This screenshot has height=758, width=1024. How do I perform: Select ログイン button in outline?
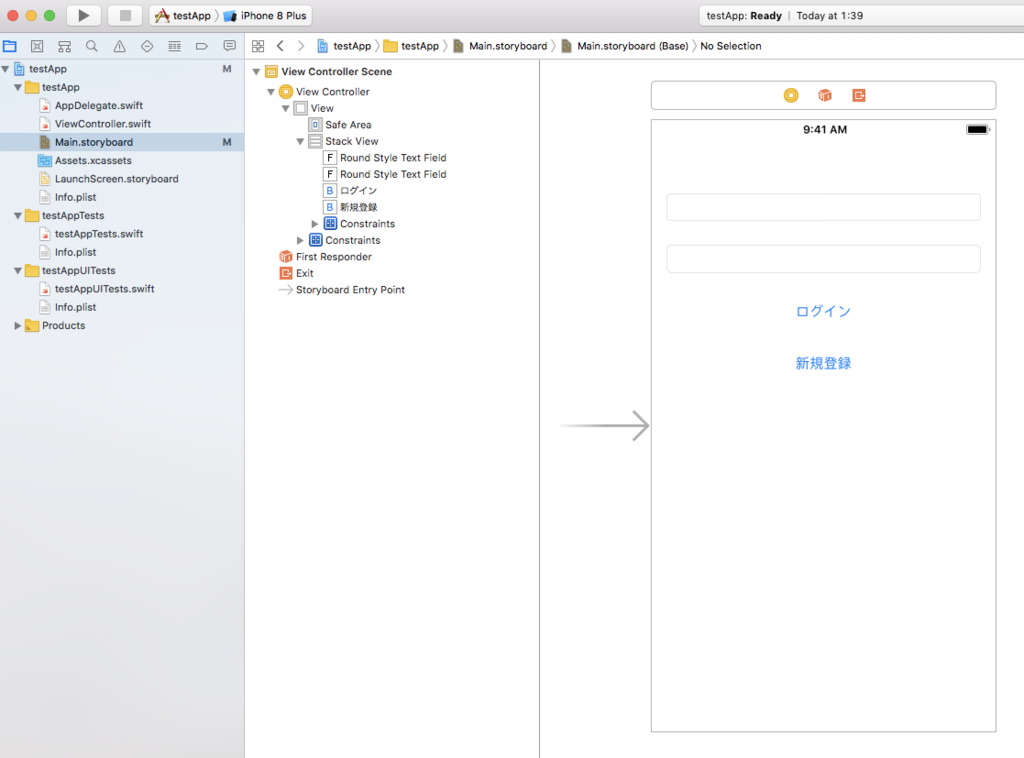pyautogui.click(x=358, y=191)
